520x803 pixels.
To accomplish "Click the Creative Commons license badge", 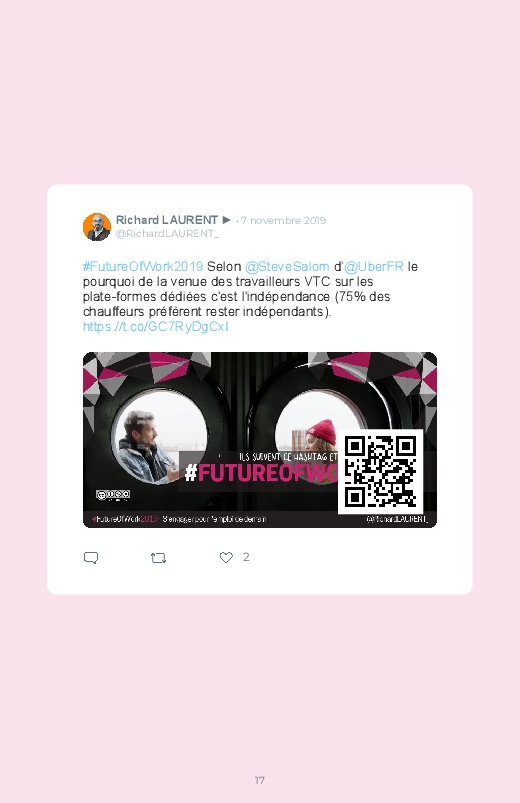I will 113,495.
